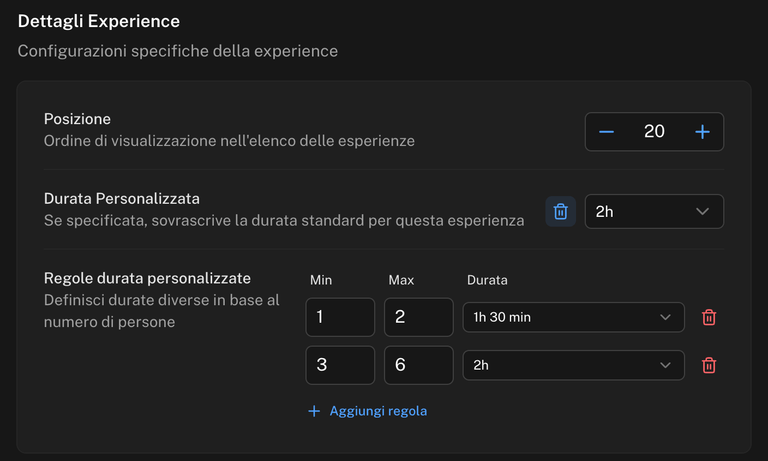
Task: Click 'Configurazioni specifiche della experience' text
Action: pyautogui.click(x=178, y=51)
